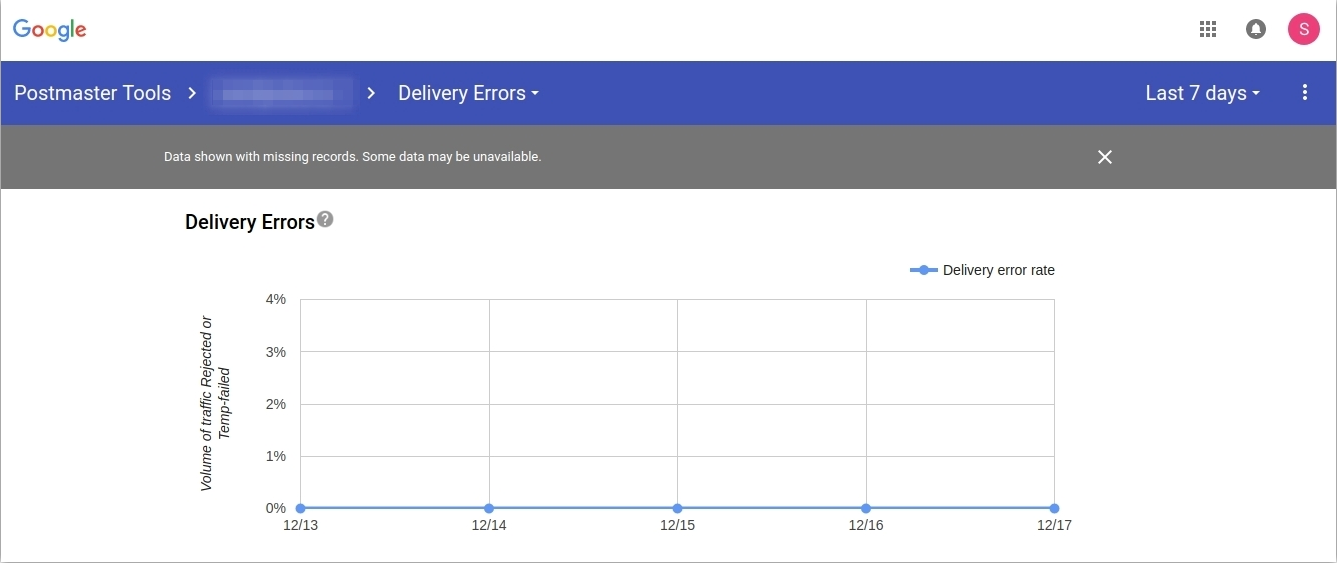
Task: Go to Postmaster Tools home breadcrumb
Action: [x=92, y=93]
